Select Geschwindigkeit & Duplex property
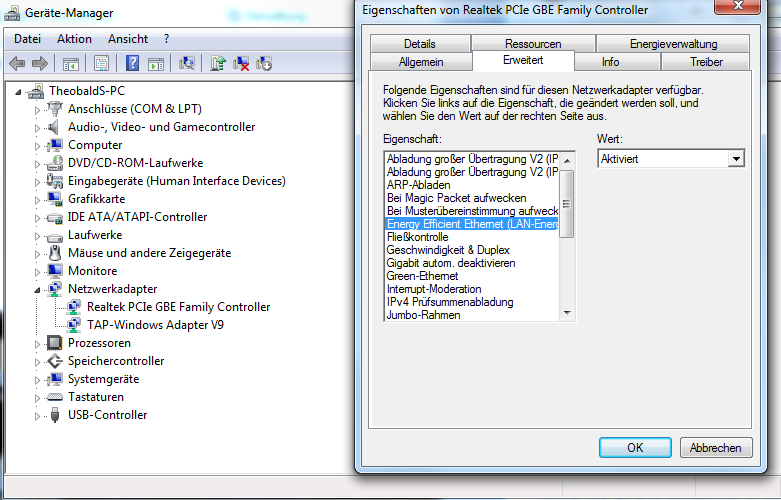This screenshot has width=781, height=500. [472, 250]
